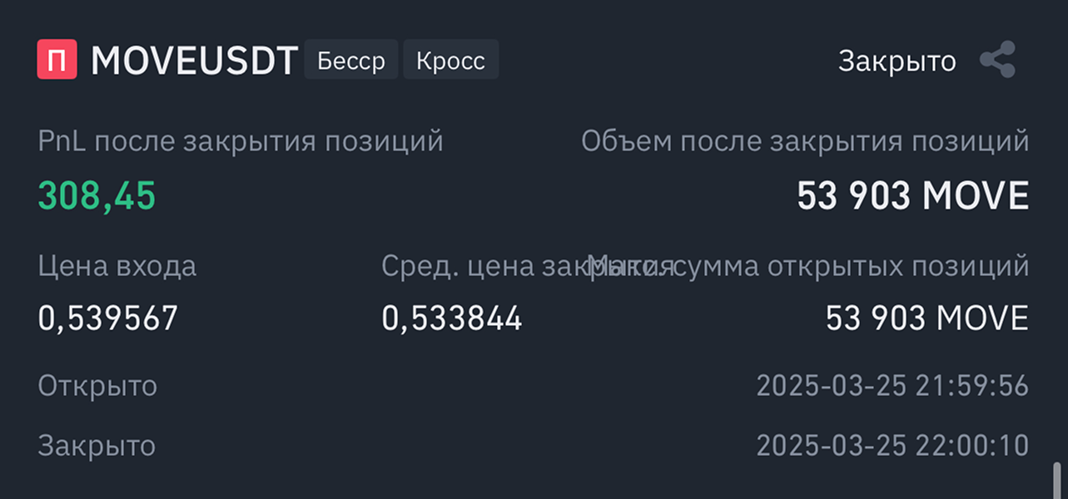
Task: Click the entry price 0,539567
Action: [x=108, y=318]
